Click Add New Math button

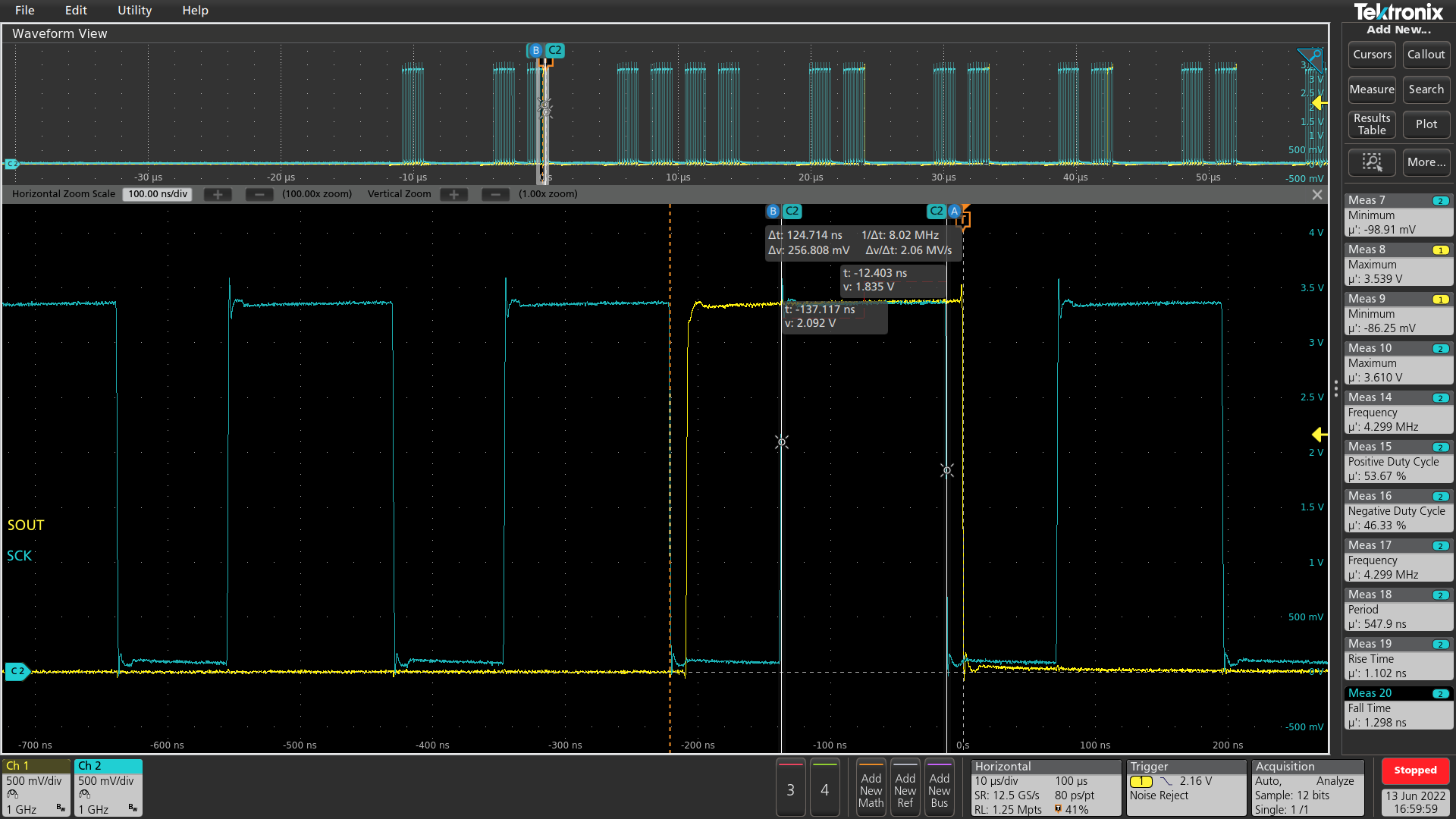tap(871, 789)
